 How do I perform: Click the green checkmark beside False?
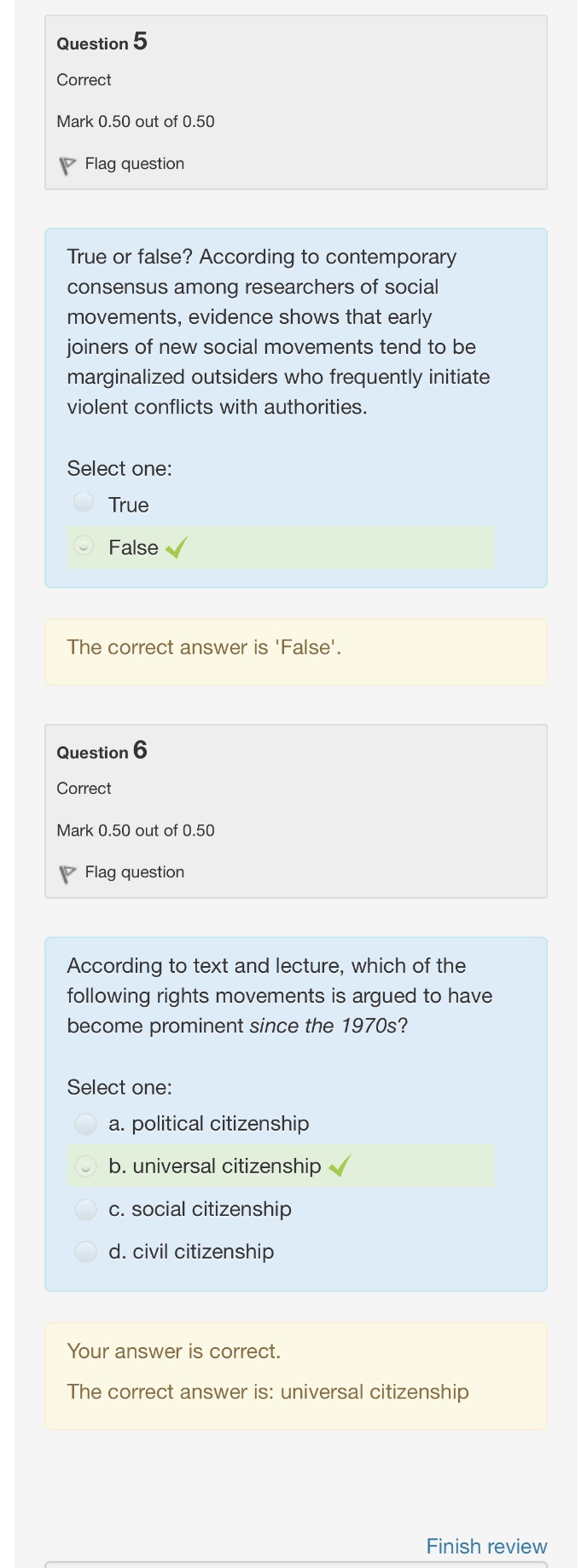pos(177,547)
